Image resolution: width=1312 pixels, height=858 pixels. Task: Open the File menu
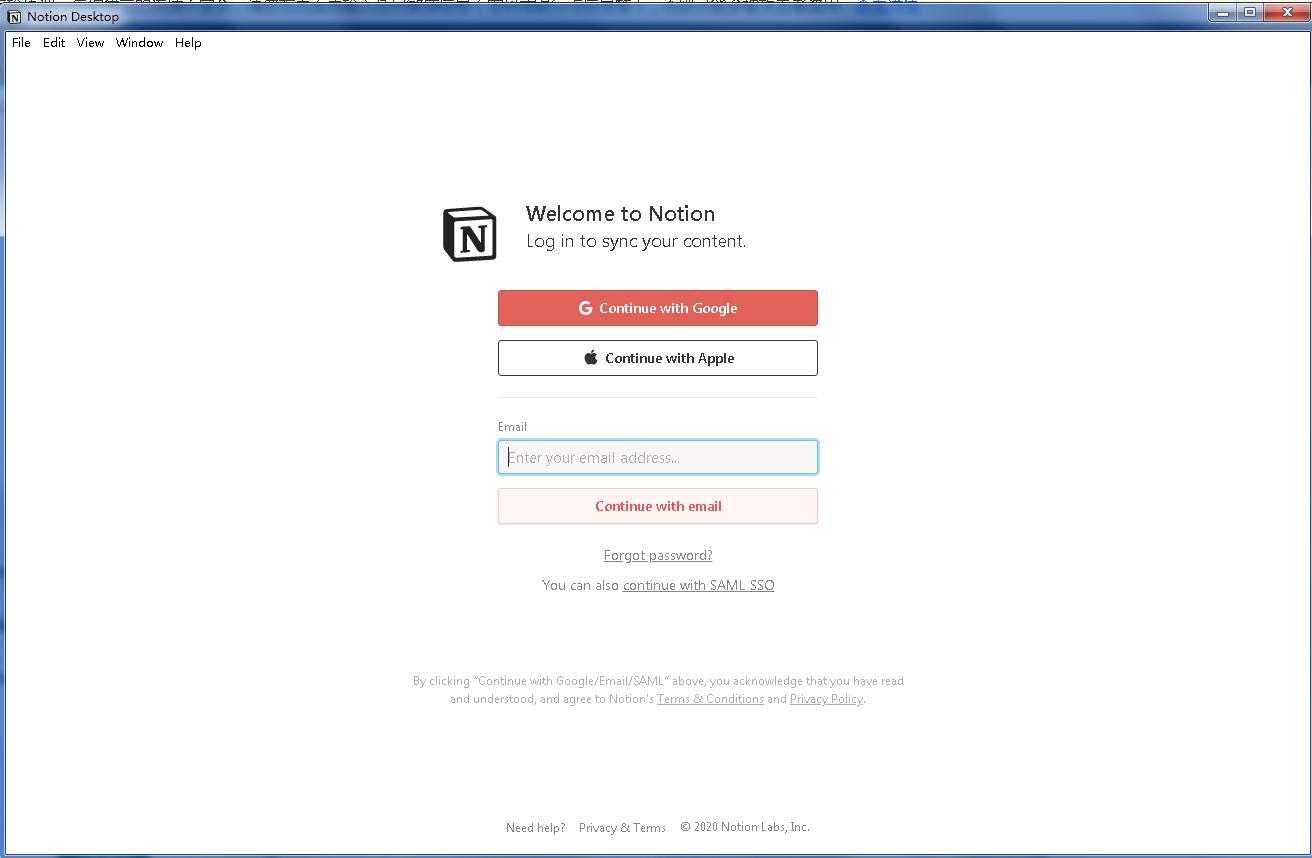(x=21, y=42)
